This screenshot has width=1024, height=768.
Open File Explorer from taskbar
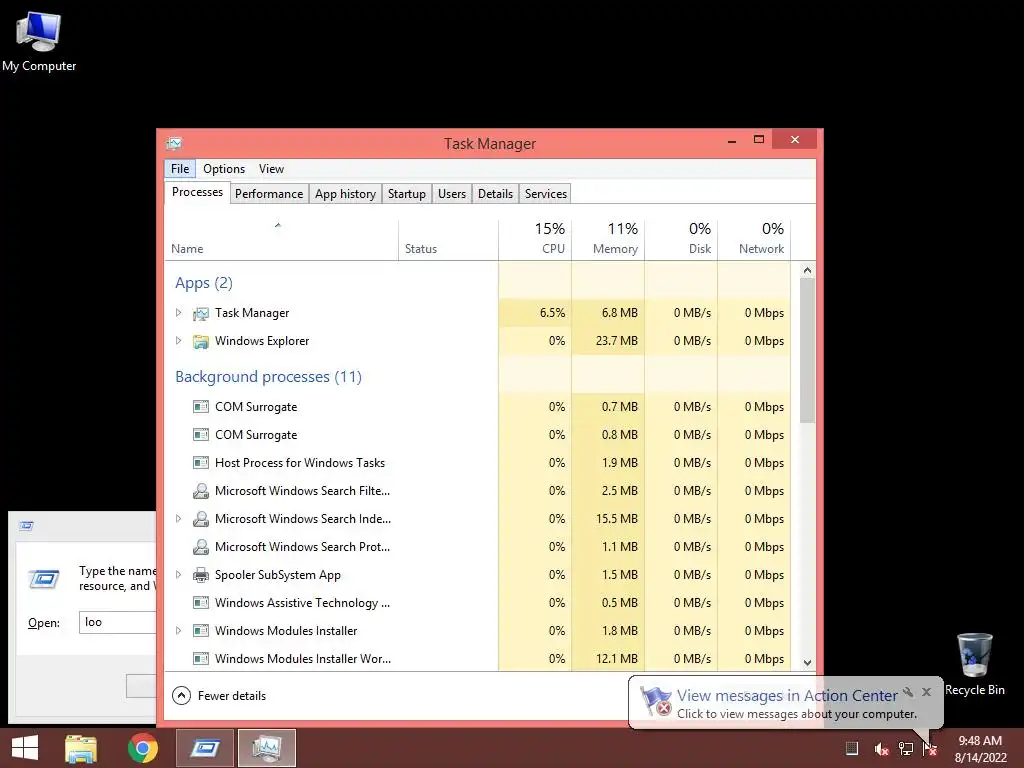80,748
